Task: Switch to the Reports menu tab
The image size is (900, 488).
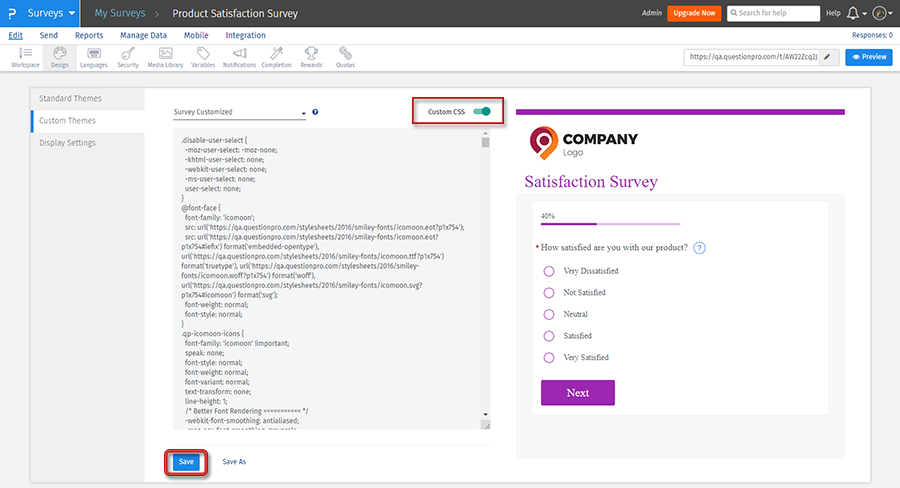Action: pos(89,35)
